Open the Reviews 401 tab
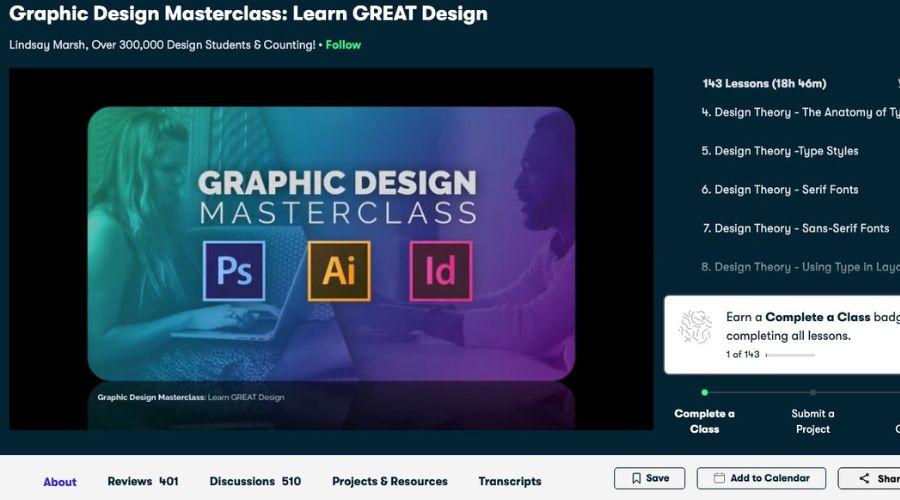 143,481
